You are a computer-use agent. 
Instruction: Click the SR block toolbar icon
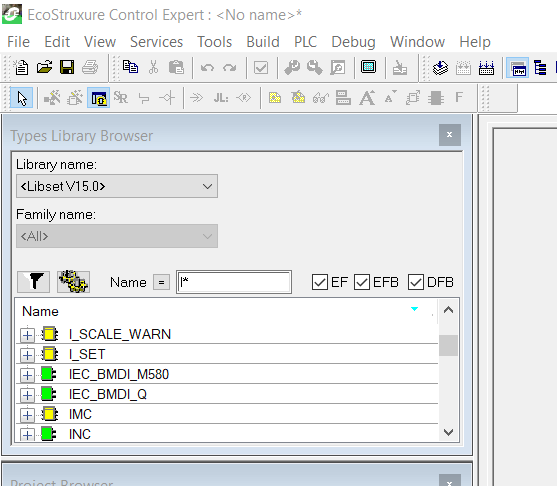(121, 97)
